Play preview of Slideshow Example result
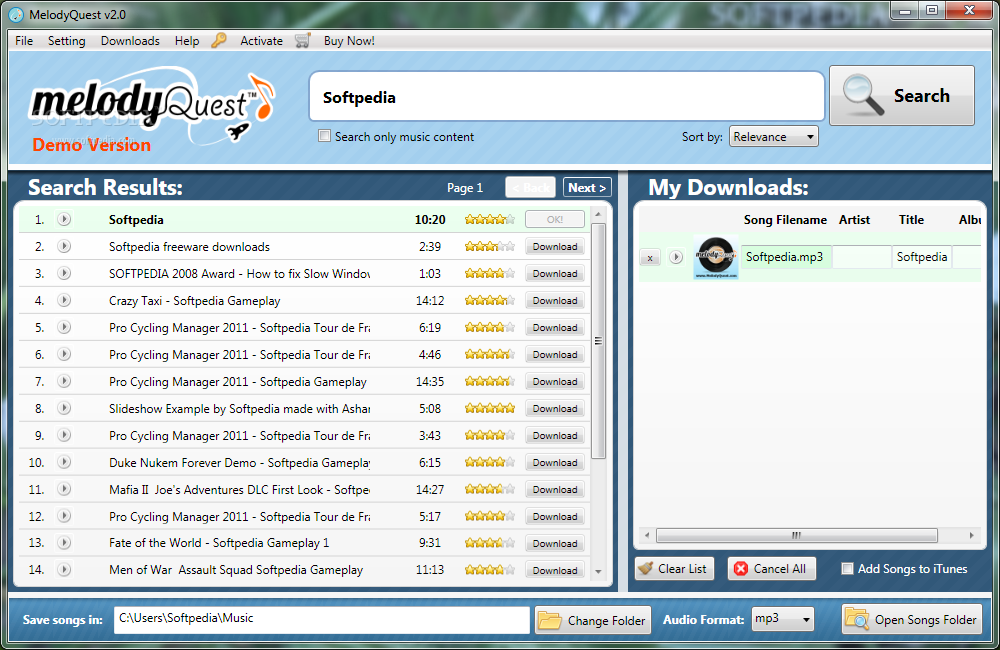 coord(64,408)
